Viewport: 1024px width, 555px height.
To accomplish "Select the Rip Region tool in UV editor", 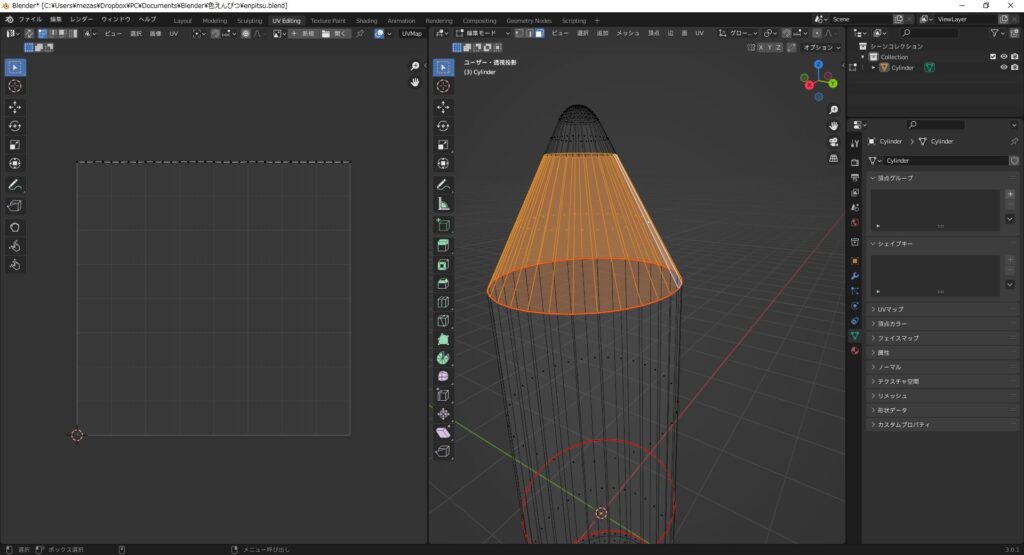I will pos(15,206).
